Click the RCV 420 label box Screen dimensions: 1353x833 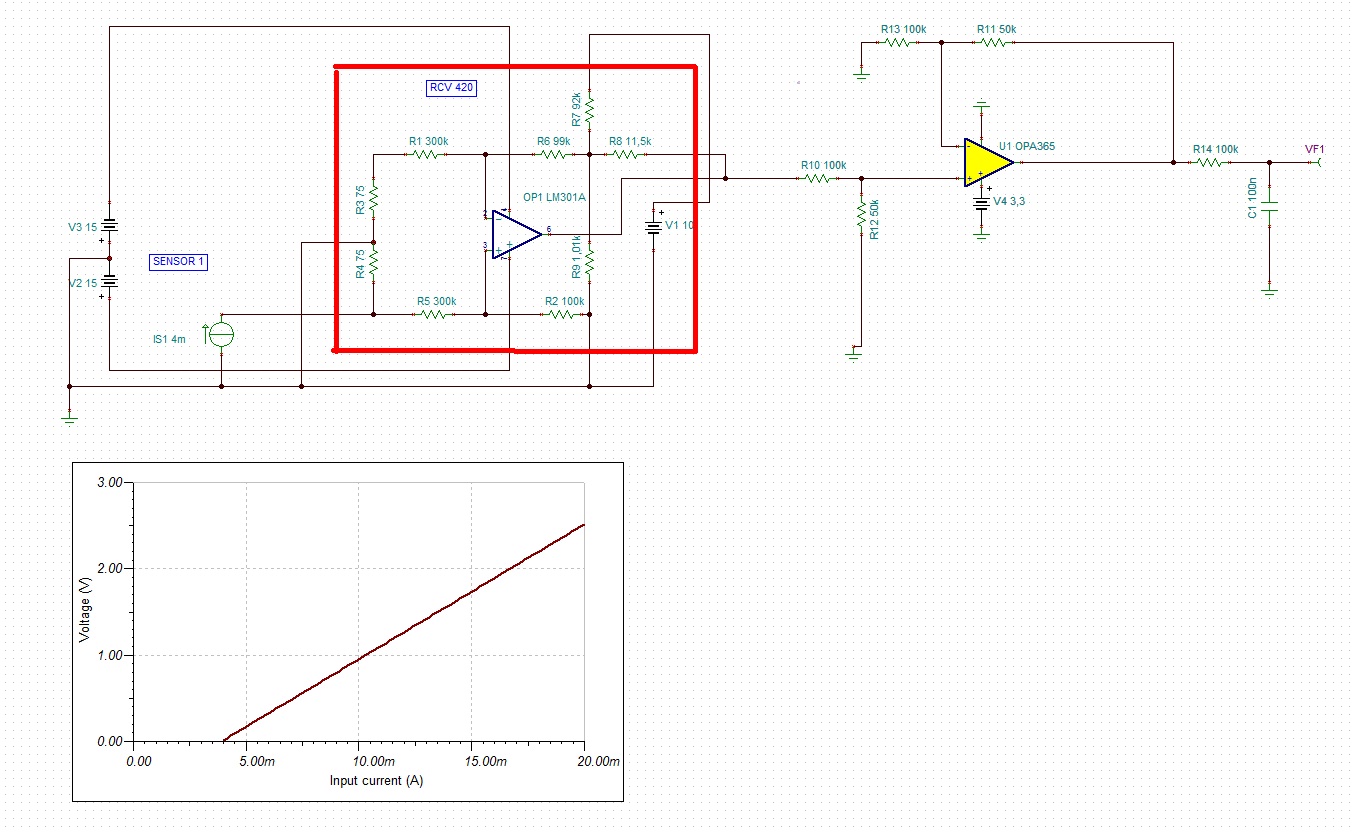(x=451, y=88)
